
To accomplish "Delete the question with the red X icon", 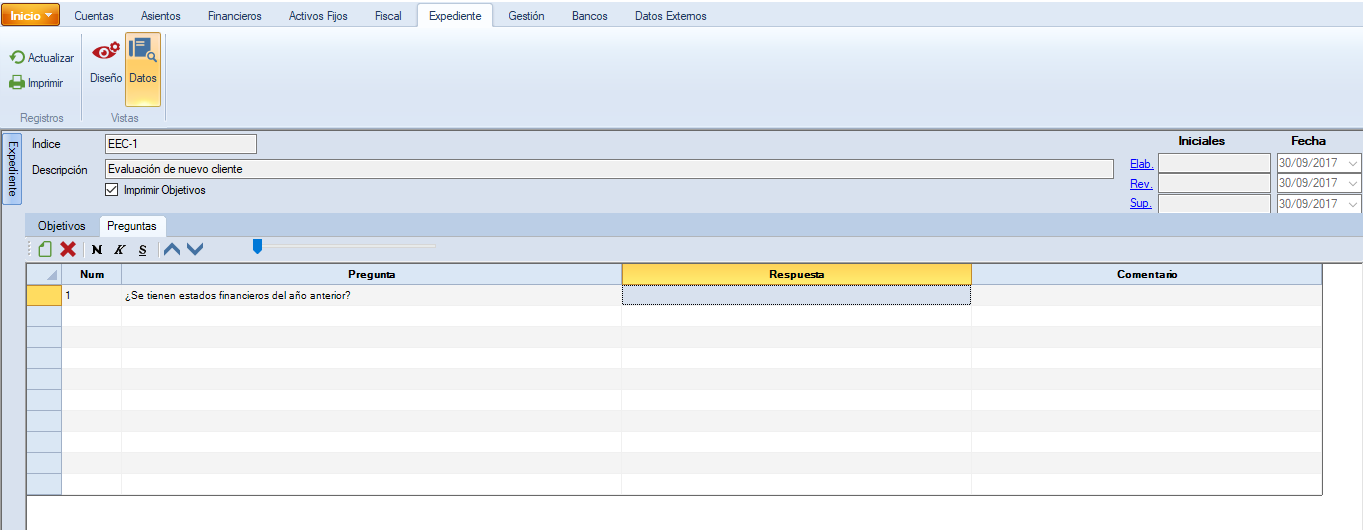I will click(x=68, y=249).
